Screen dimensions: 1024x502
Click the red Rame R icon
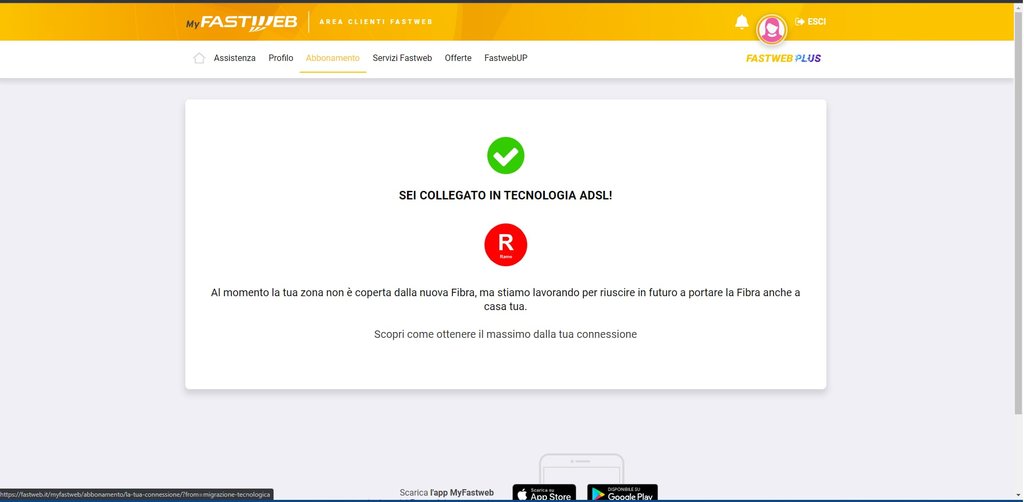pos(505,245)
